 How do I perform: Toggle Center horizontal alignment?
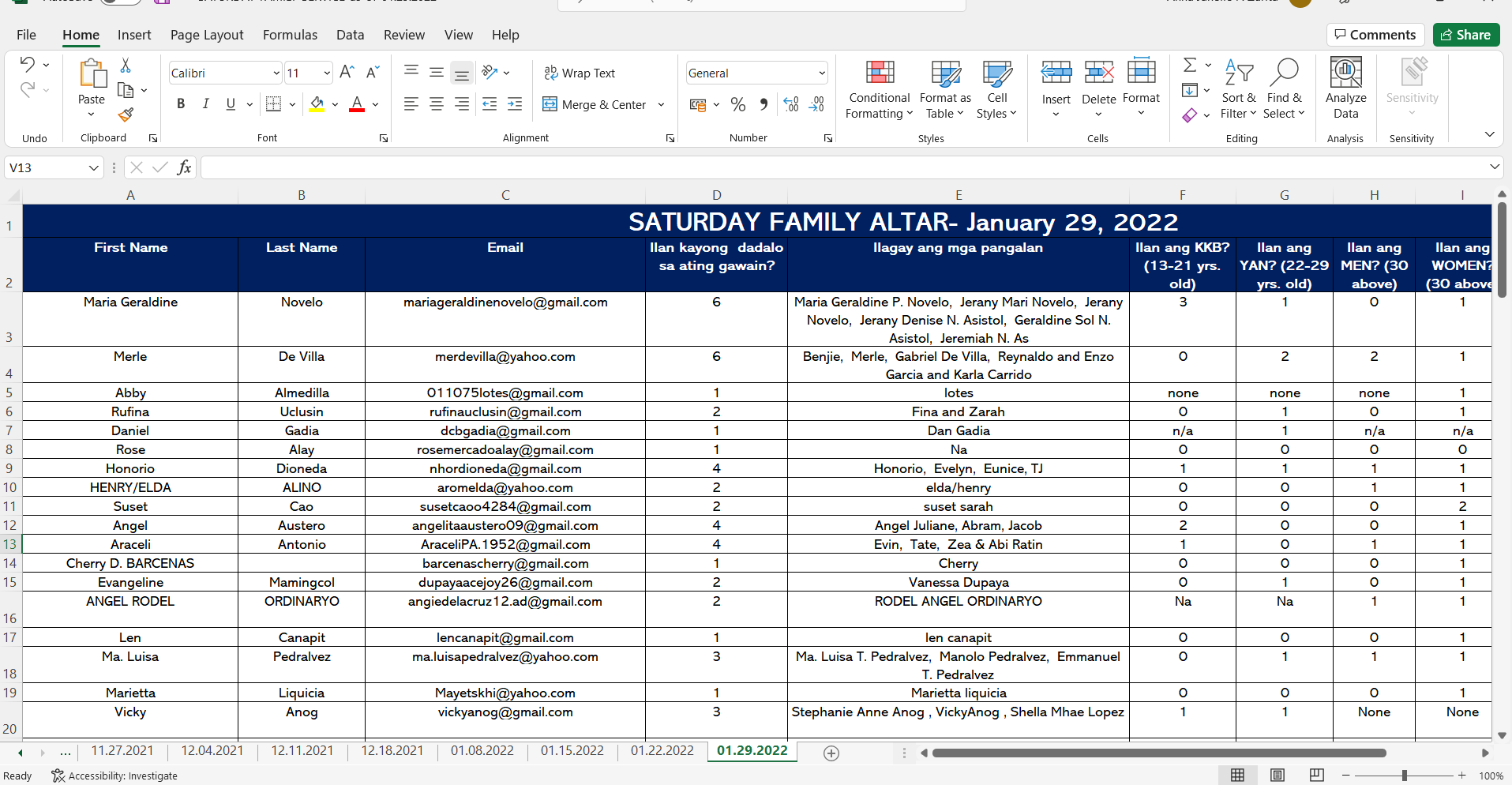point(437,104)
